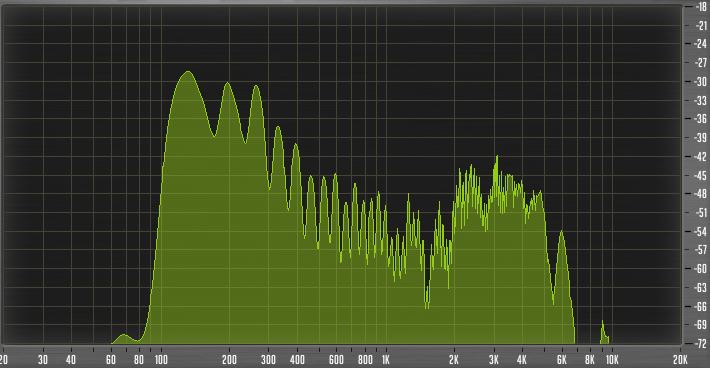
Task: Click the small bump tip near 70 Hz
Action: (123, 335)
